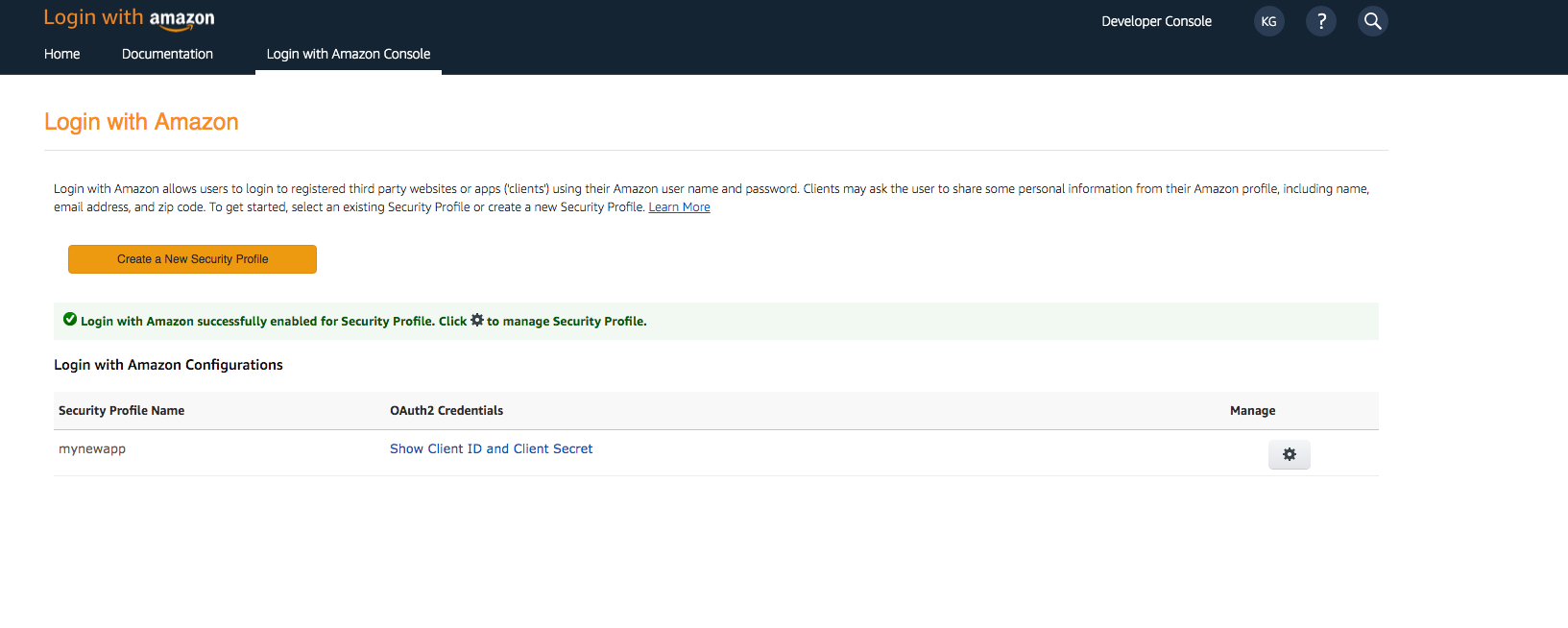The width and height of the screenshot is (1568, 628).
Task: Click the Manage gear button for mynewapp
Action: (x=1290, y=454)
